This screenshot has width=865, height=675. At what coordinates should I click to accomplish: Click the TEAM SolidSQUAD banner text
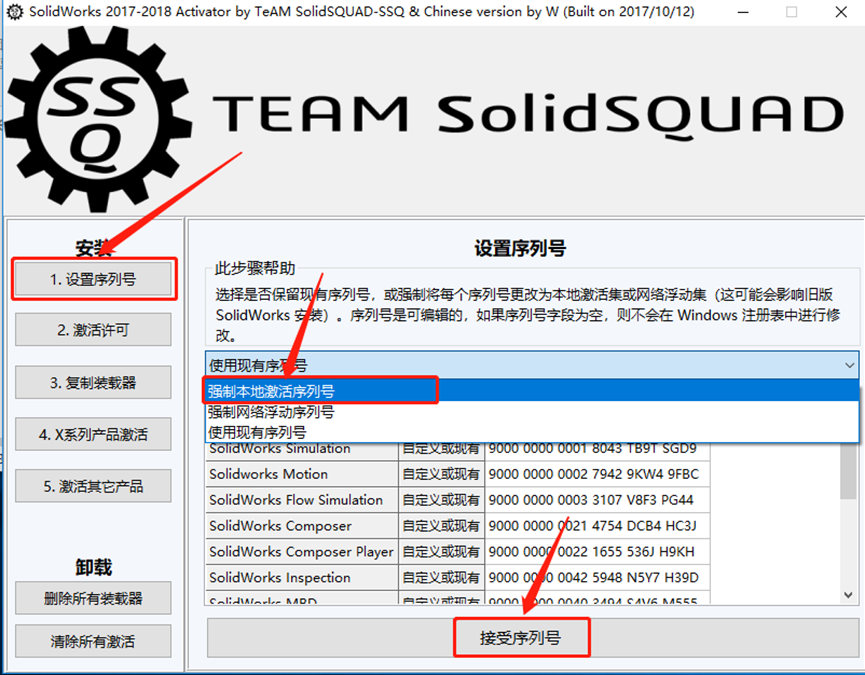(x=530, y=110)
